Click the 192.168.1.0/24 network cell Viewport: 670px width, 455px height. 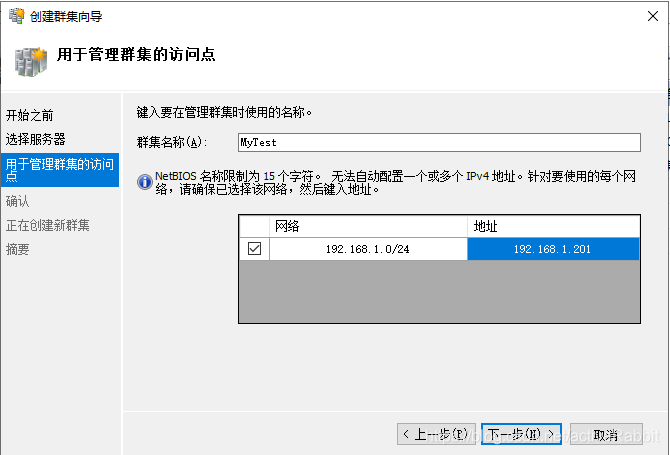(x=368, y=249)
